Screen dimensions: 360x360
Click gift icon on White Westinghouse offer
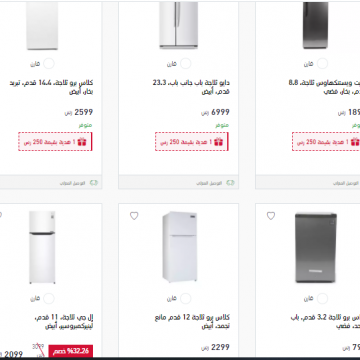(x=355, y=142)
